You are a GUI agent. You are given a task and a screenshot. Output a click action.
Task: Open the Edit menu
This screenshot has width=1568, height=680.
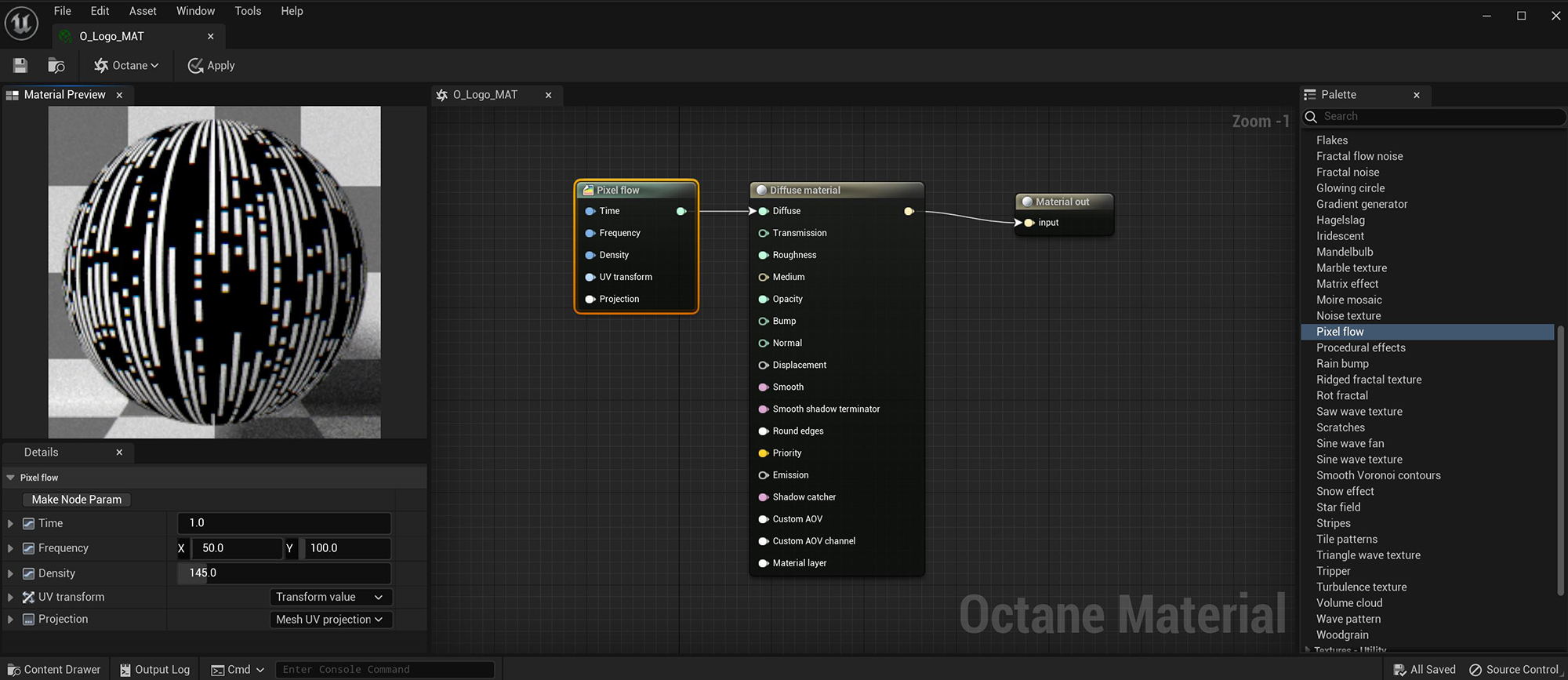[100, 11]
